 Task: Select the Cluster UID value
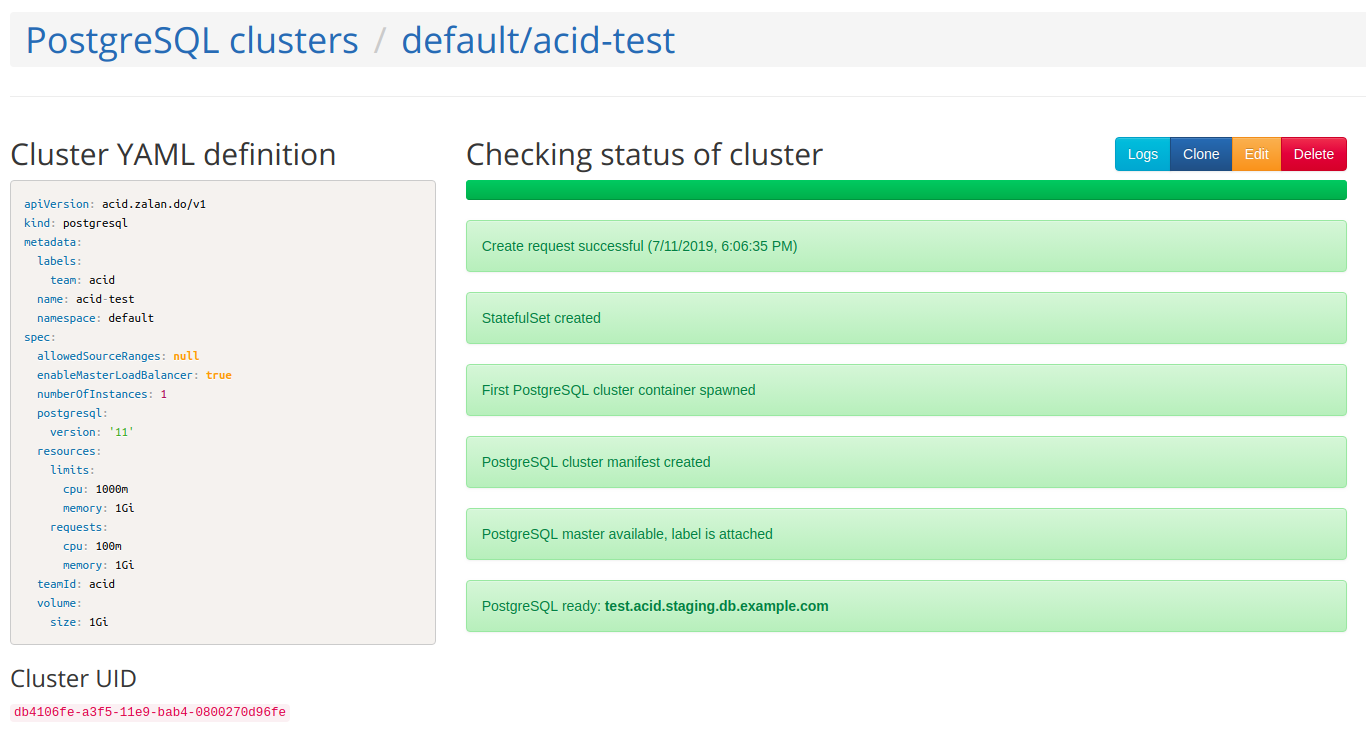point(147,712)
